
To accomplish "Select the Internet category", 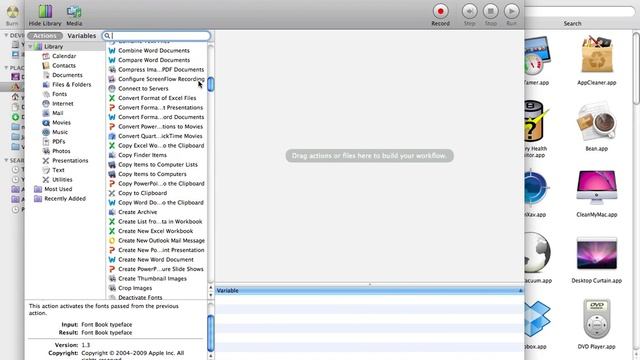I will 62,104.
